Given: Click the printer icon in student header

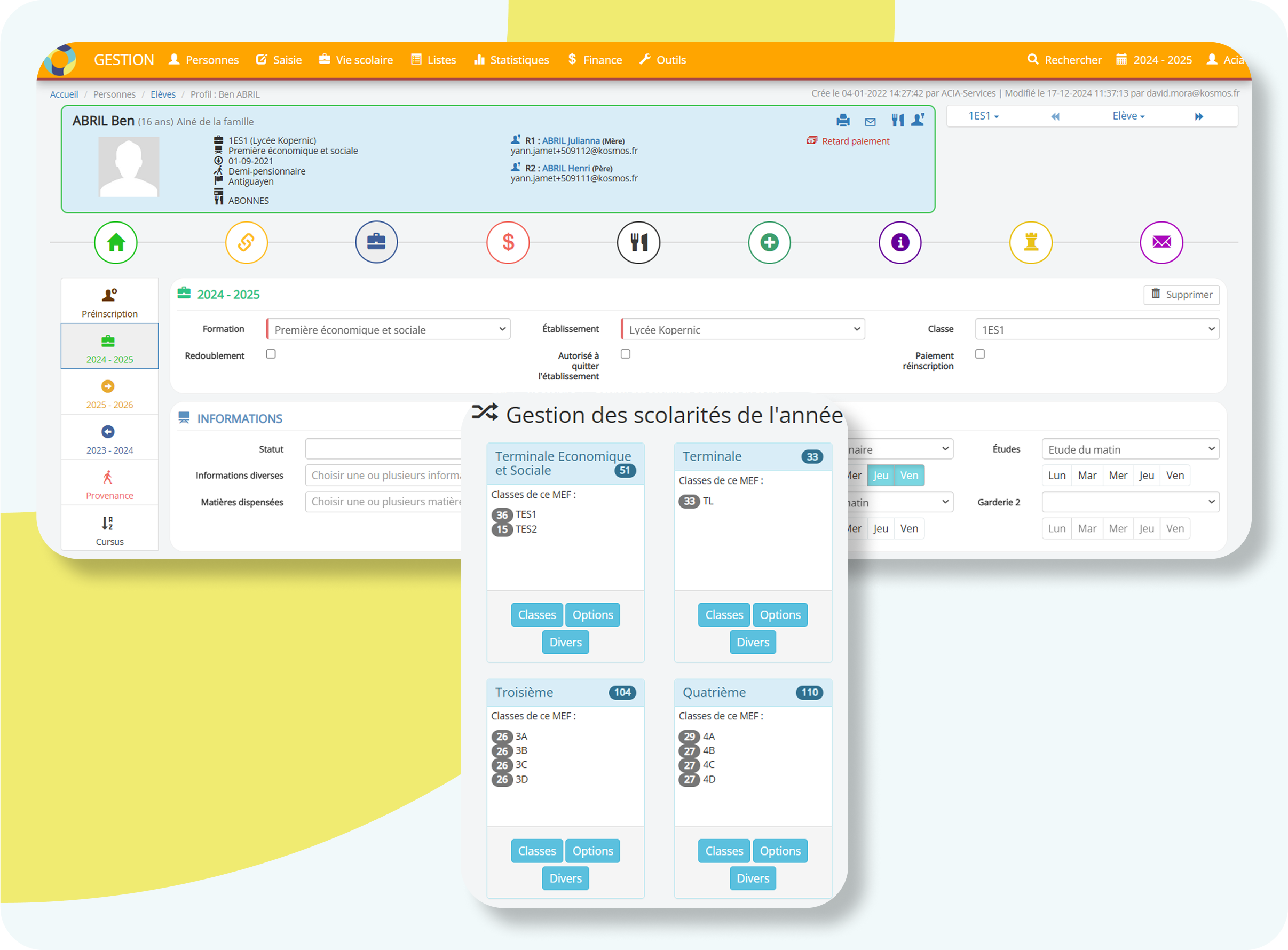Looking at the screenshot, I should point(843,120).
